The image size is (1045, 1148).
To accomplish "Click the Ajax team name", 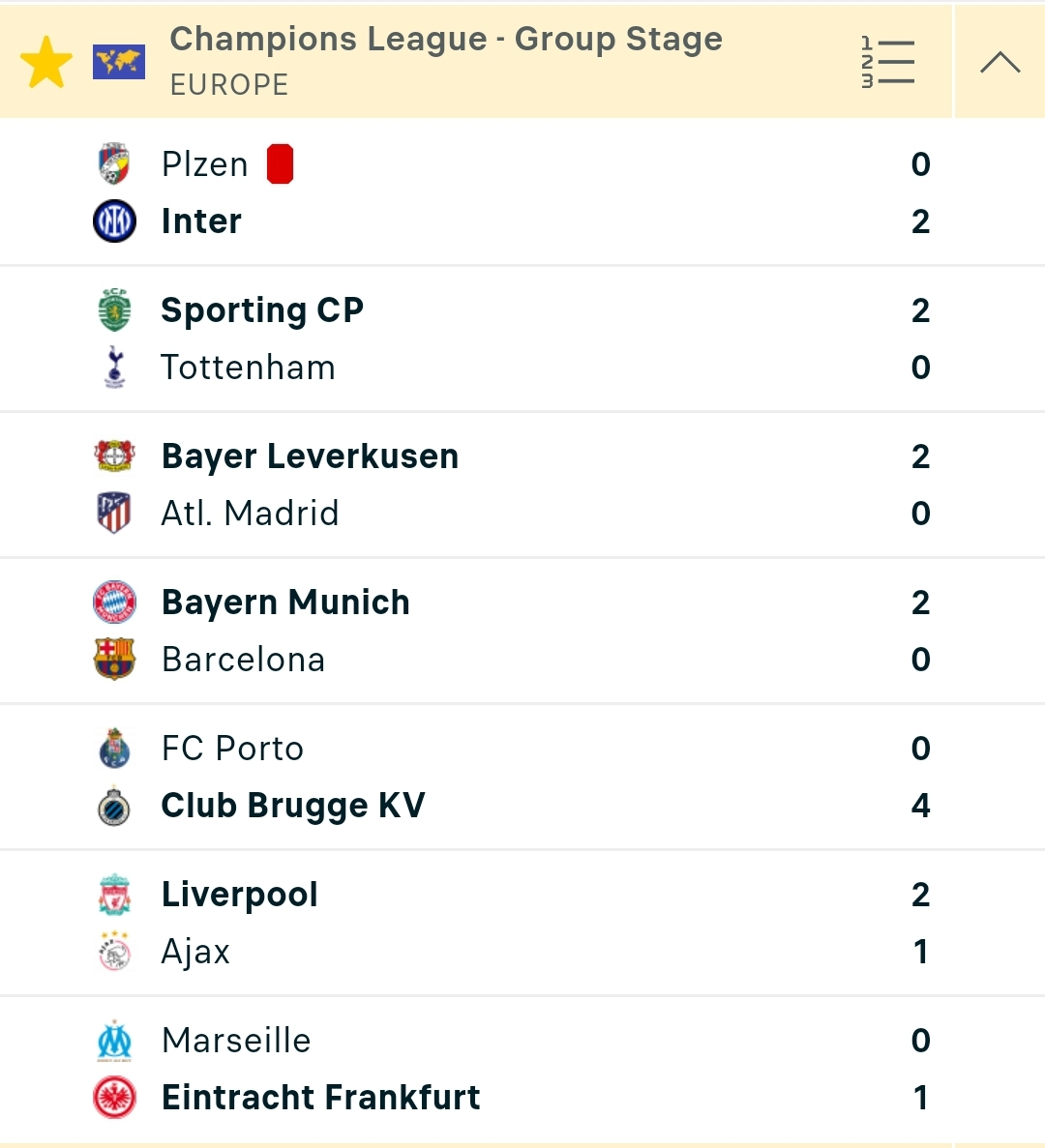I will (195, 952).
